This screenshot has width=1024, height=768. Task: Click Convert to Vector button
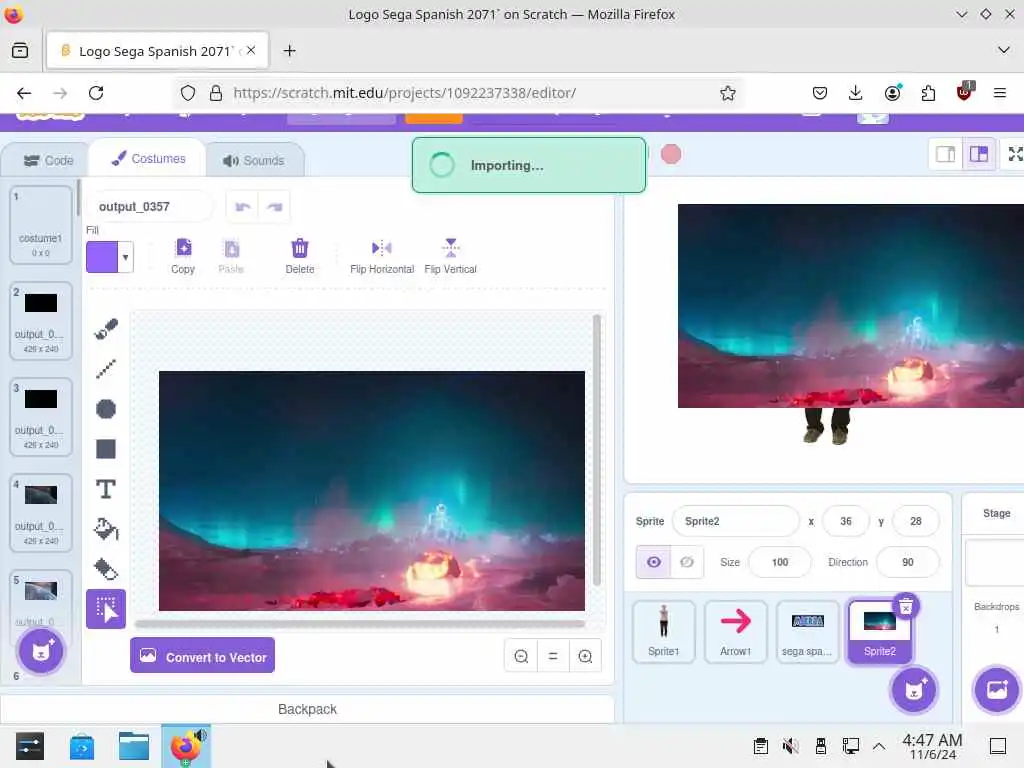pyautogui.click(x=202, y=656)
